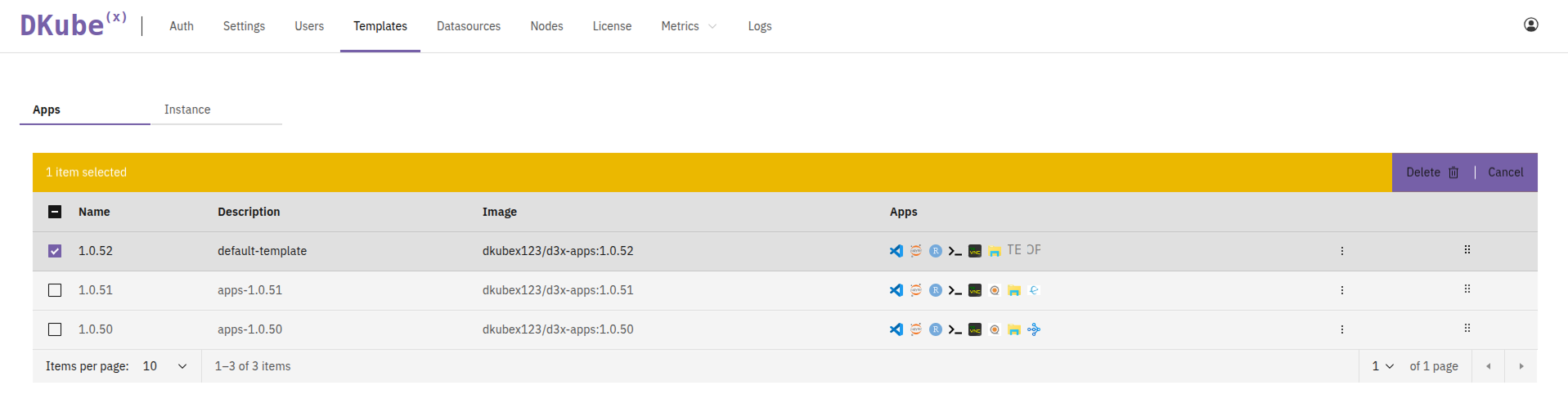Viewport: 1568px width, 403px height.
Task: Expand the Metrics dropdown menu
Action: pos(689,26)
